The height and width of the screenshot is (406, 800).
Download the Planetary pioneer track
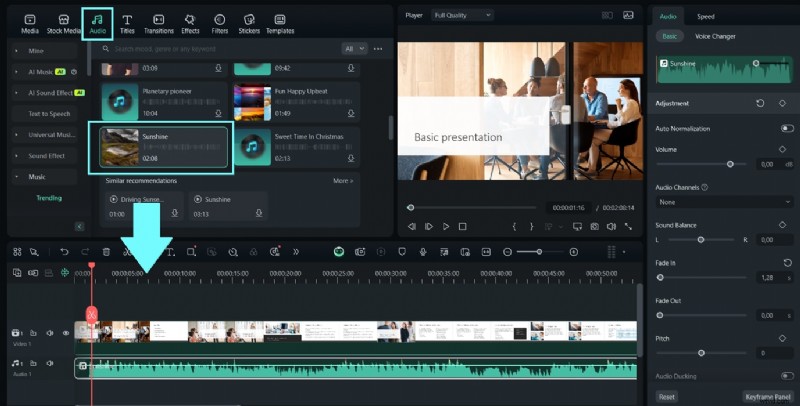(218, 113)
